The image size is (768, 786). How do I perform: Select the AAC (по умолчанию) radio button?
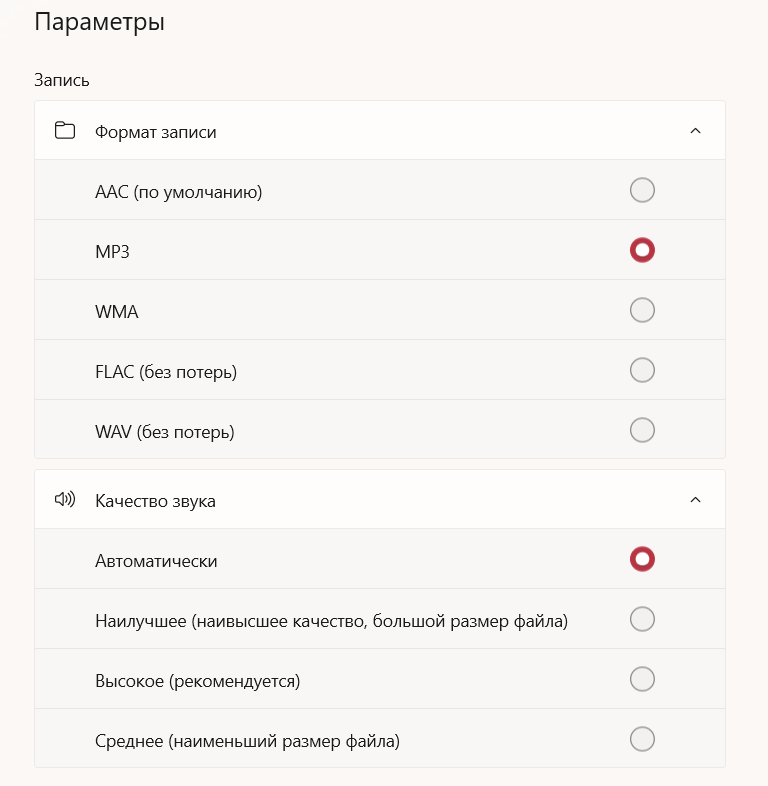coord(642,190)
